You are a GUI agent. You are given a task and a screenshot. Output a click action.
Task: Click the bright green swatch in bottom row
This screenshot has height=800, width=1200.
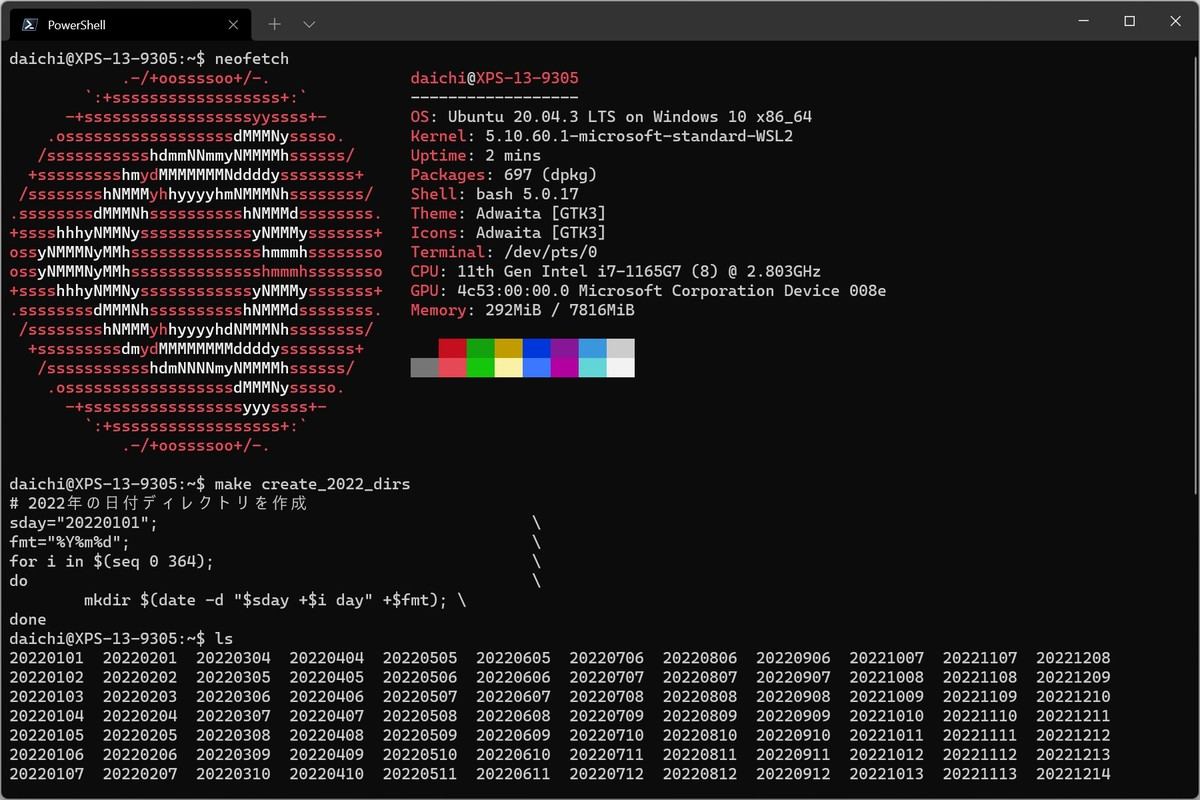pos(480,367)
